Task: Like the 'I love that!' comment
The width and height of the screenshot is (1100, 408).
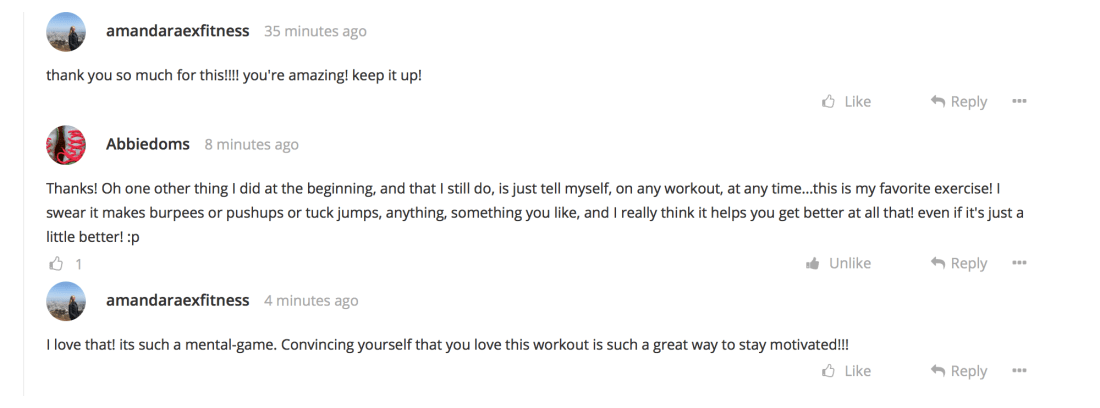Action: tap(846, 371)
